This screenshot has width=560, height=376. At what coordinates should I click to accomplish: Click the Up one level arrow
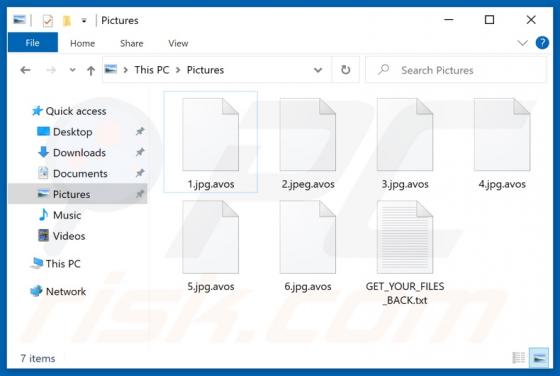tap(91, 70)
